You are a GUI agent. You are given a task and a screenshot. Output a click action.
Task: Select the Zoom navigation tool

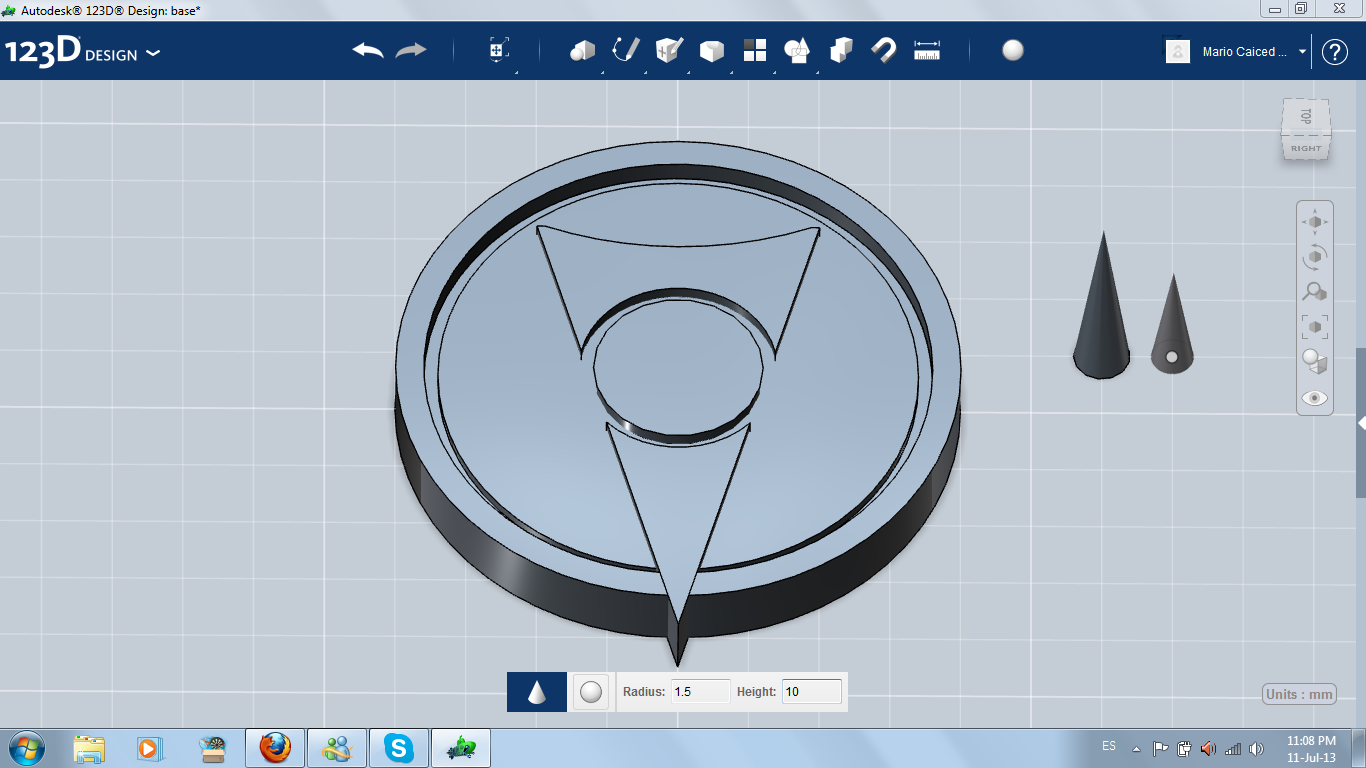[1315, 291]
